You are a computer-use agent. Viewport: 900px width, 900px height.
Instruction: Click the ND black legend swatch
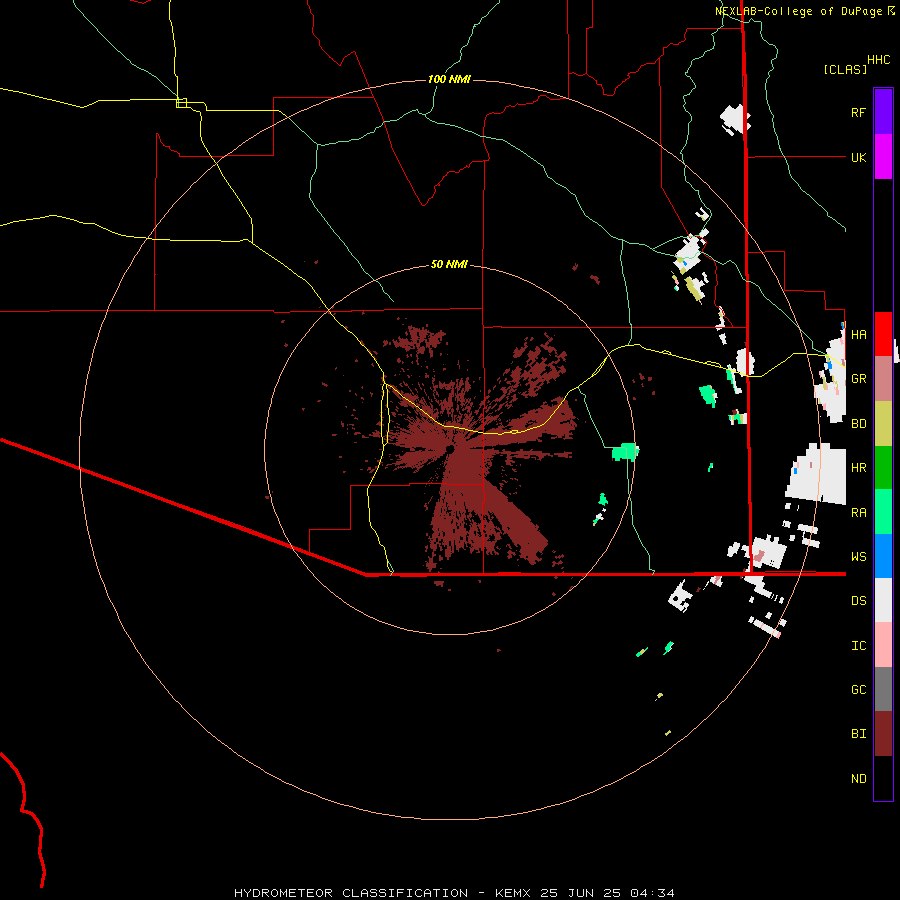click(883, 778)
